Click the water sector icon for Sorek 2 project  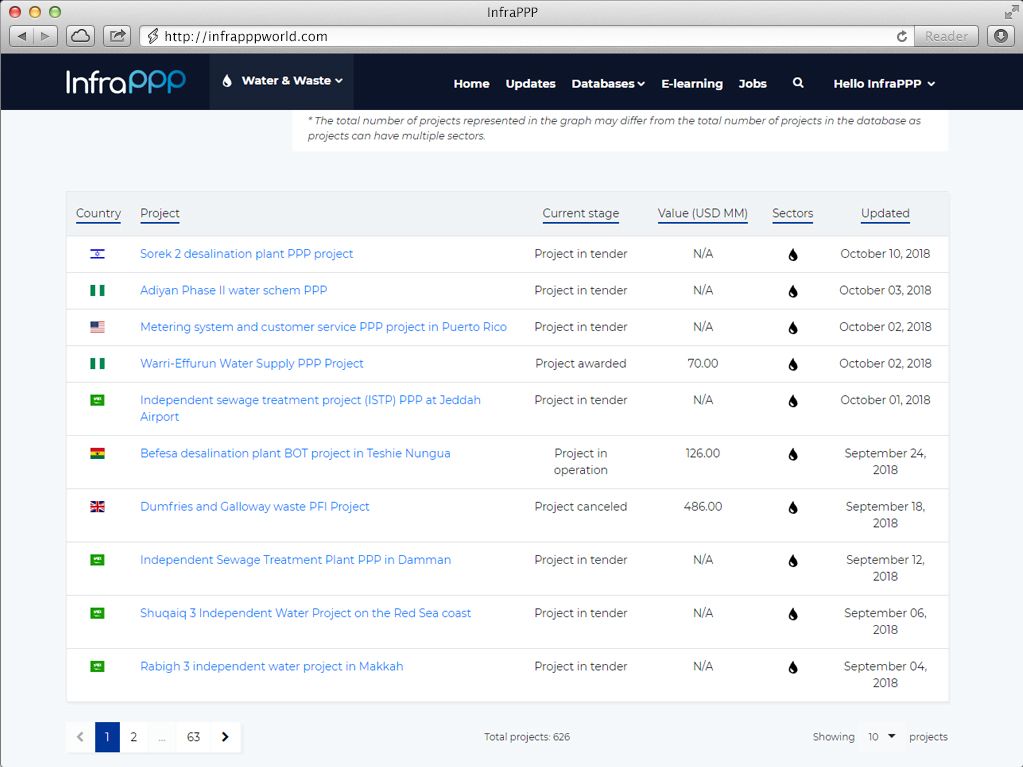(x=793, y=255)
